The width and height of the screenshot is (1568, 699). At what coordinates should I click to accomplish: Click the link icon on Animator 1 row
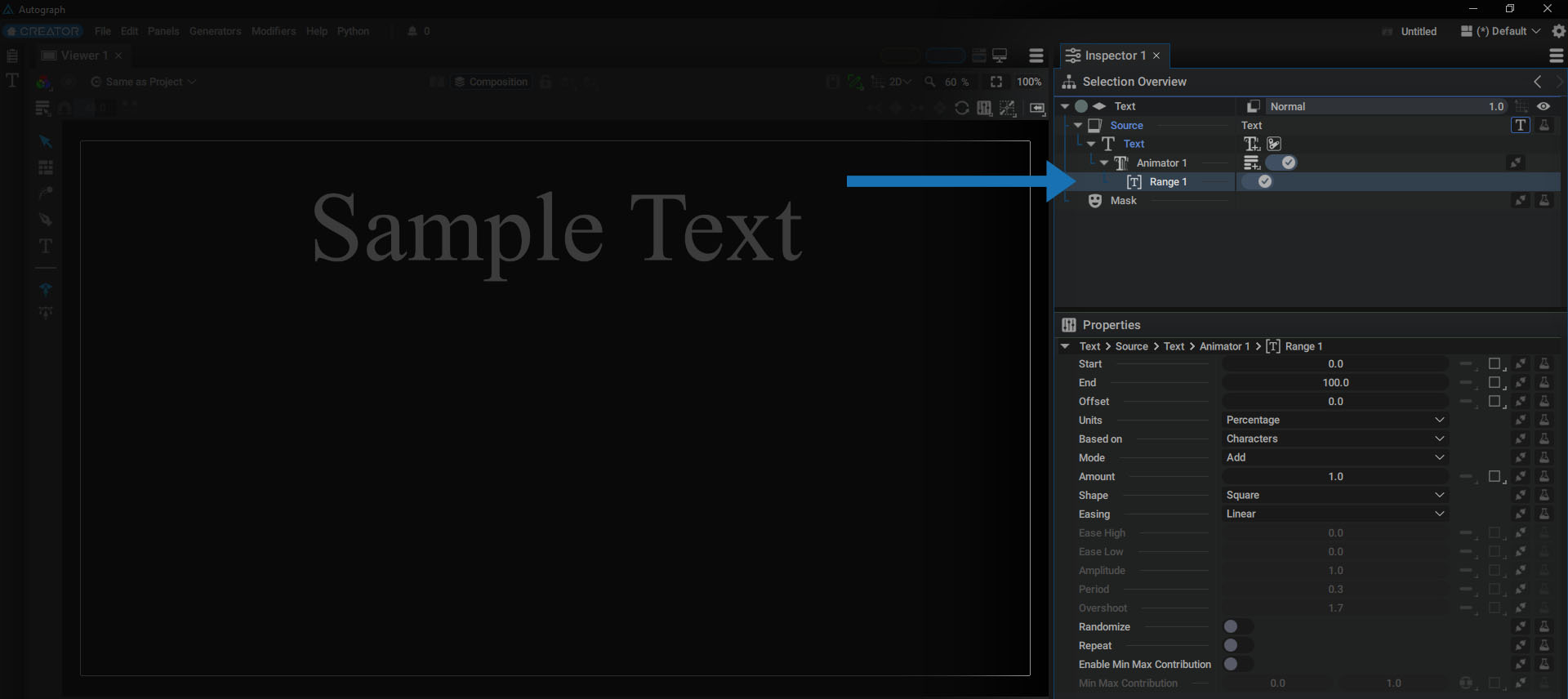click(1517, 163)
